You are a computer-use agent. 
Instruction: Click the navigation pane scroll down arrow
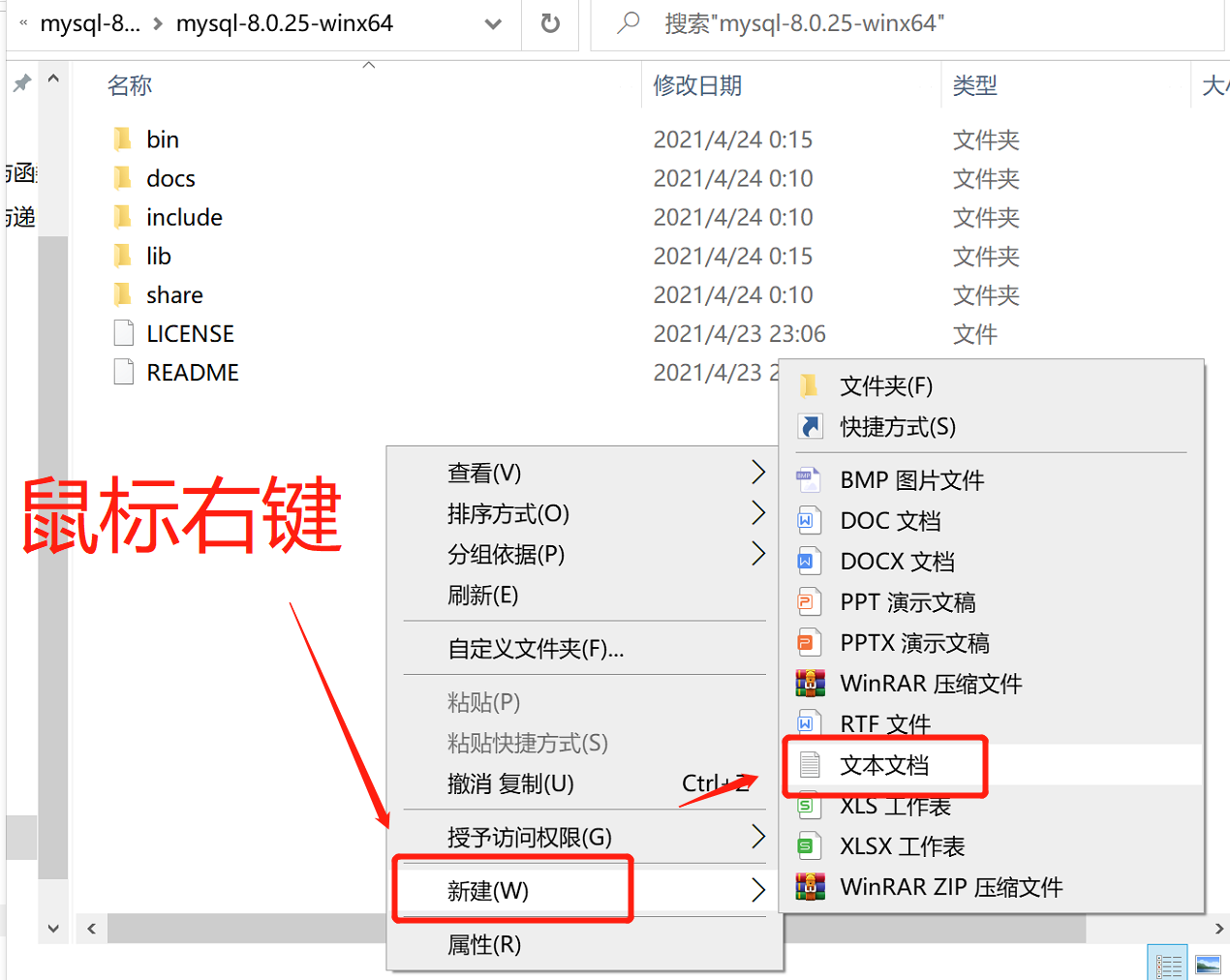click(x=53, y=929)
